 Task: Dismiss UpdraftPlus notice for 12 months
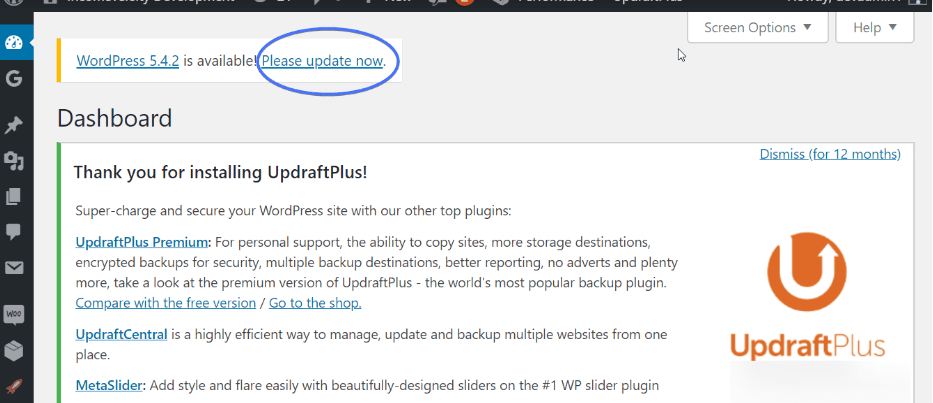[x=830, y=154]
